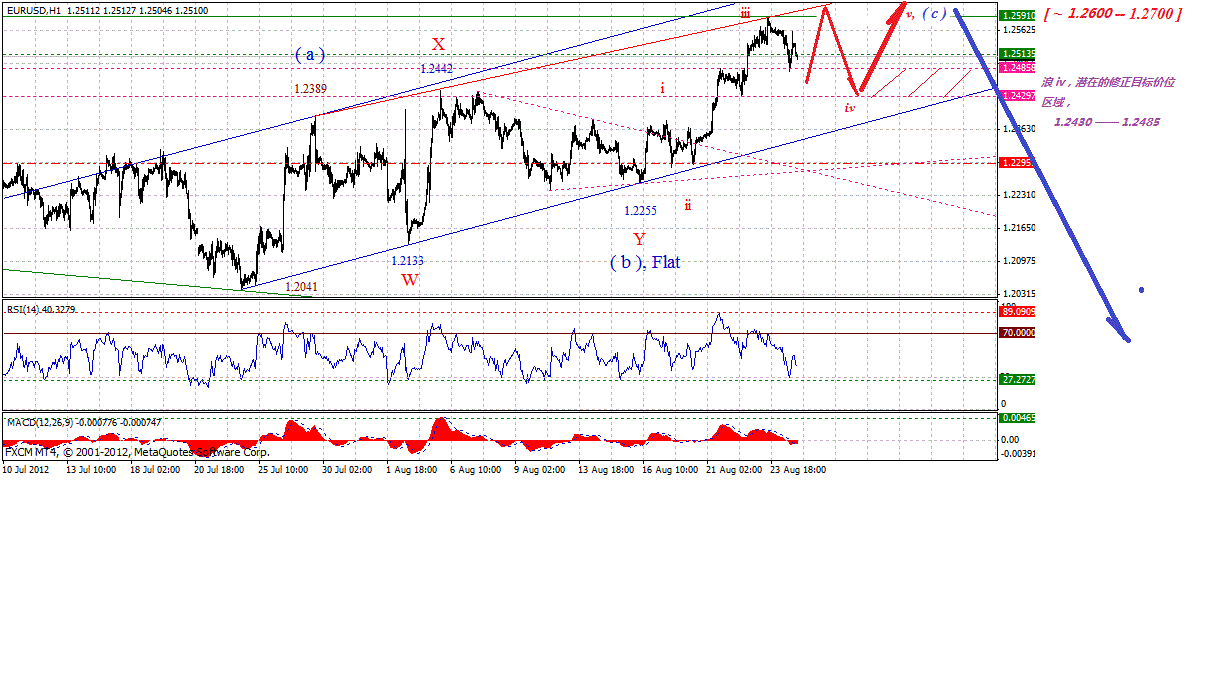Select the '( b ), Flat' label
1213x694 pixels.
tap(645, 262)
